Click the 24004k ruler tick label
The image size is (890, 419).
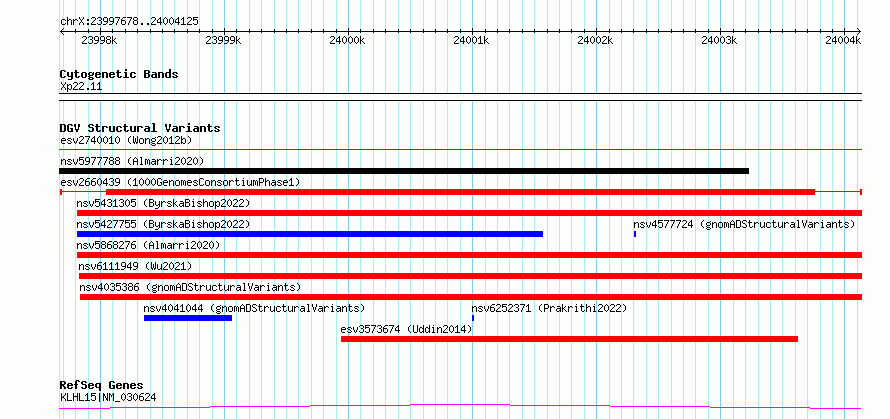coord(843,40)
